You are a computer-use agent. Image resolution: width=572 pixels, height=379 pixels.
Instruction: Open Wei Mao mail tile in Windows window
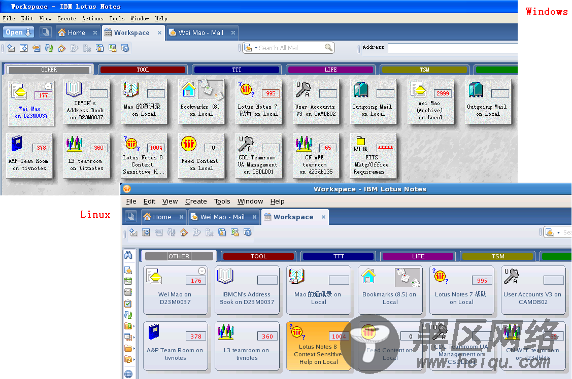[x=31, y=103]
